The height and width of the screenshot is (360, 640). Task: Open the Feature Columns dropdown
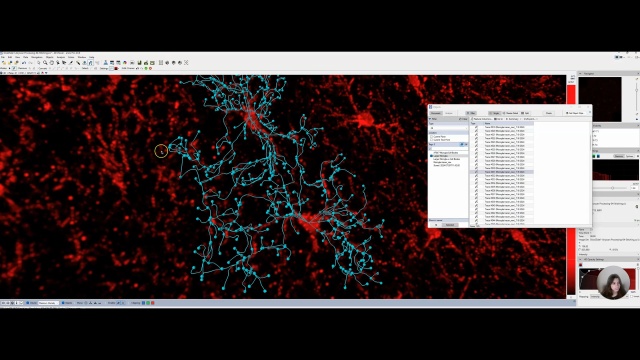tap(482, 119)
